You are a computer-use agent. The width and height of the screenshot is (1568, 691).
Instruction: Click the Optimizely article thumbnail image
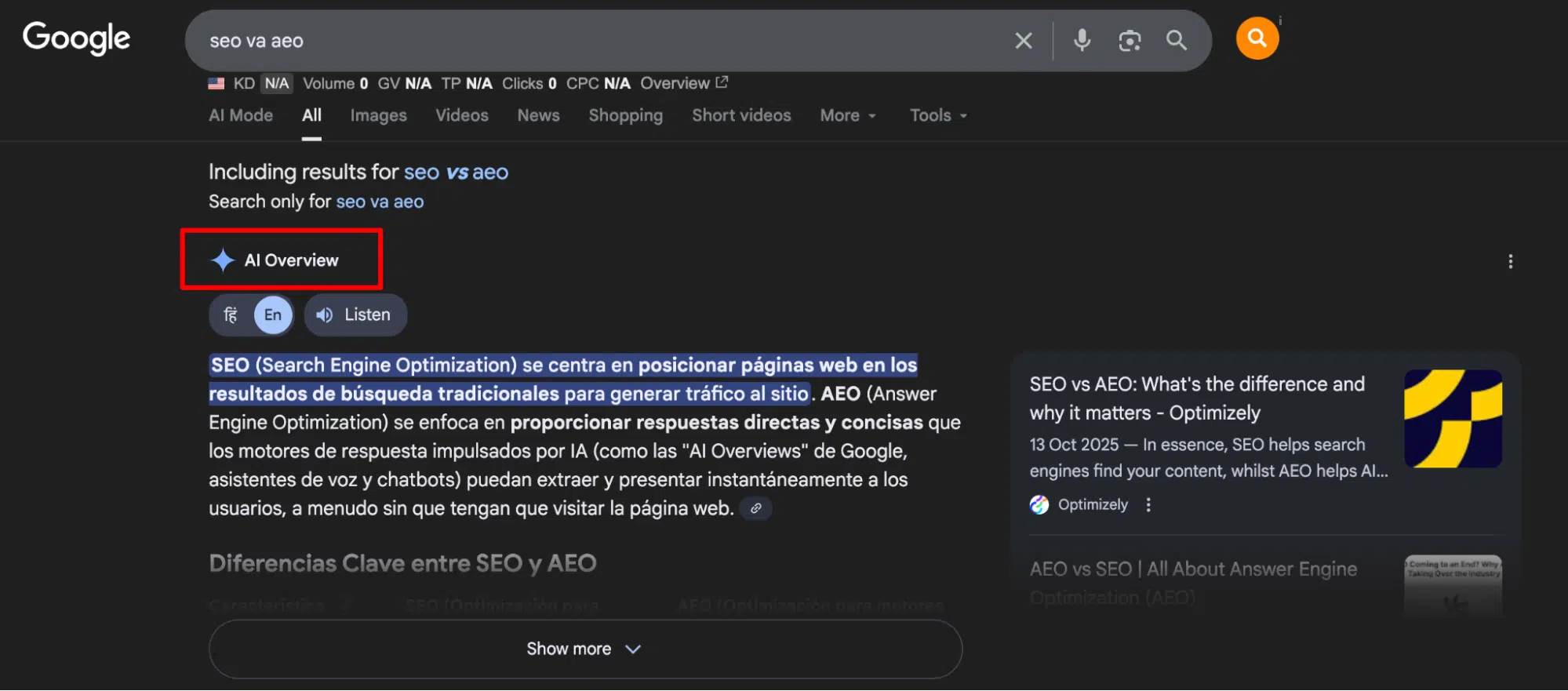(x=1453, y=419)
